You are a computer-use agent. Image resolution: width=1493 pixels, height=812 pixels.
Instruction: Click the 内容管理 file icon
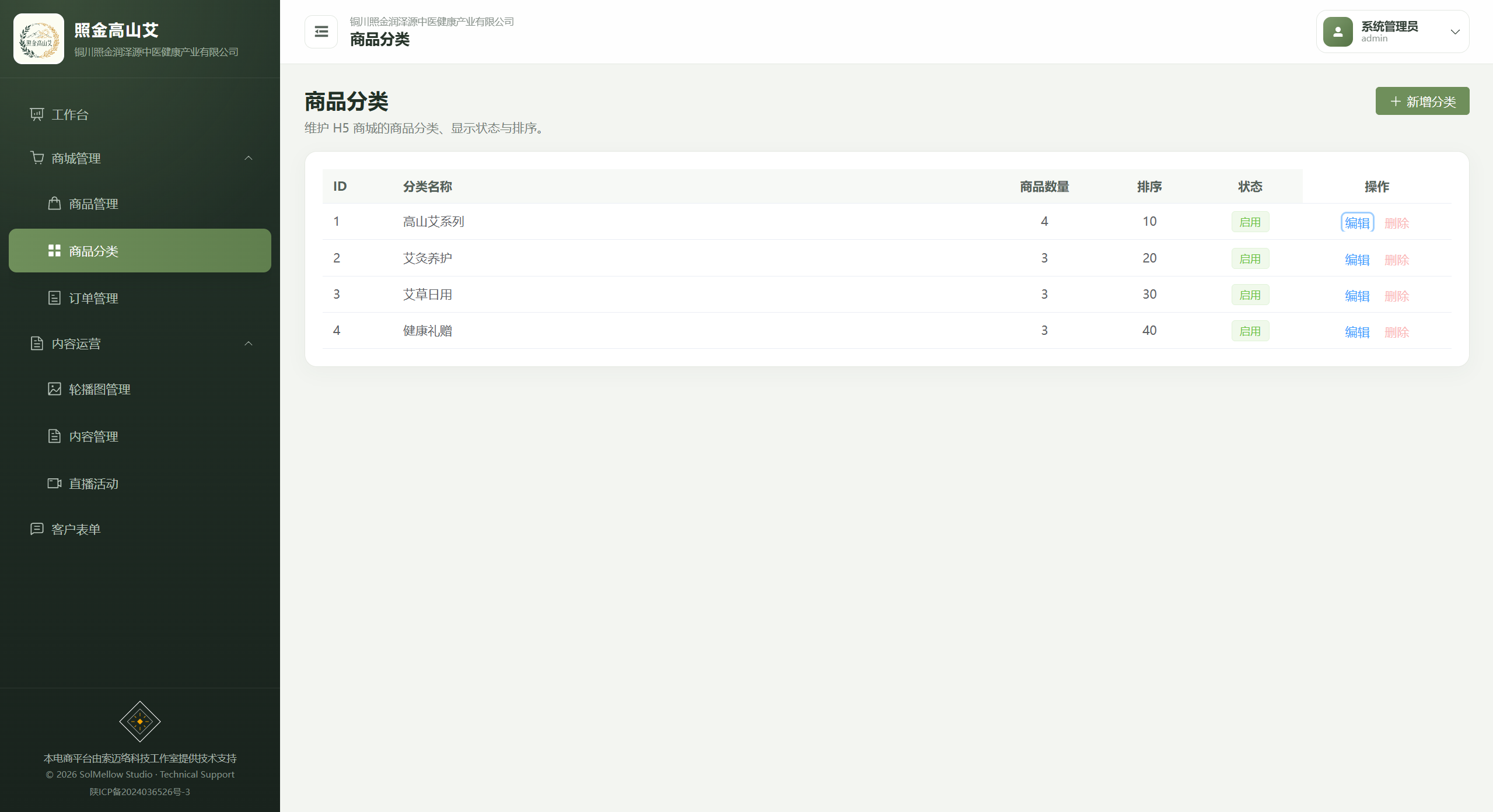click(54, 436)
